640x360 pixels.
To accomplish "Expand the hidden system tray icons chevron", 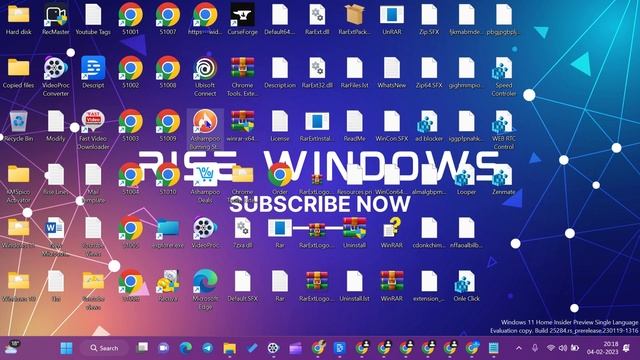I will 518,348.
